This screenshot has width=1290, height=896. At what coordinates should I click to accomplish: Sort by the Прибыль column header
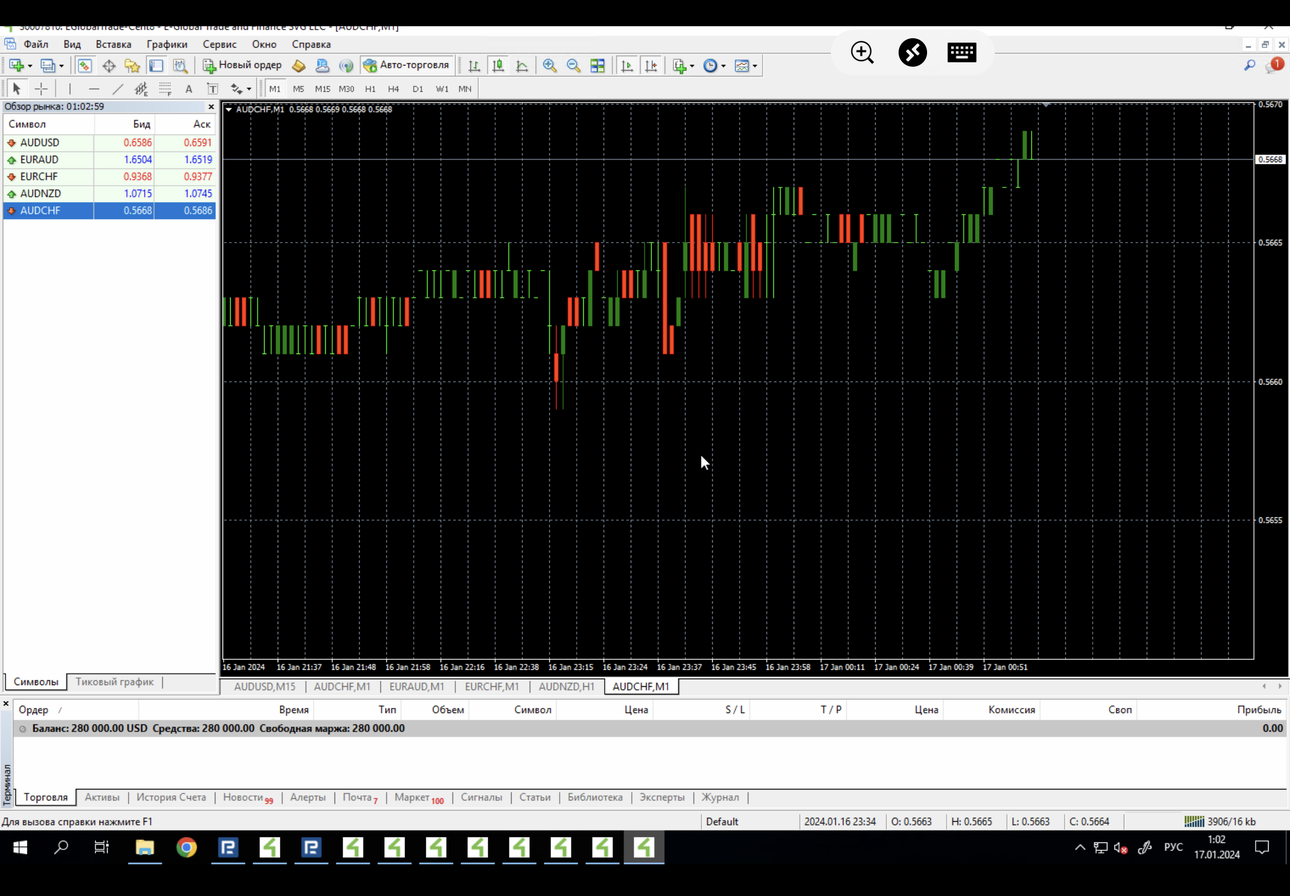point(1259,710)
